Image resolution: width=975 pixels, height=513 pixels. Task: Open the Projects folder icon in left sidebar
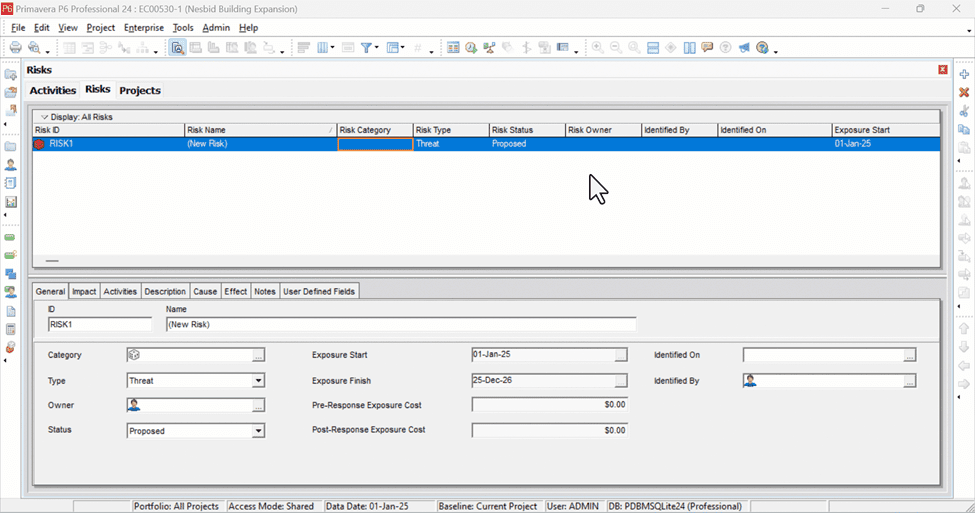coord(11,147)
